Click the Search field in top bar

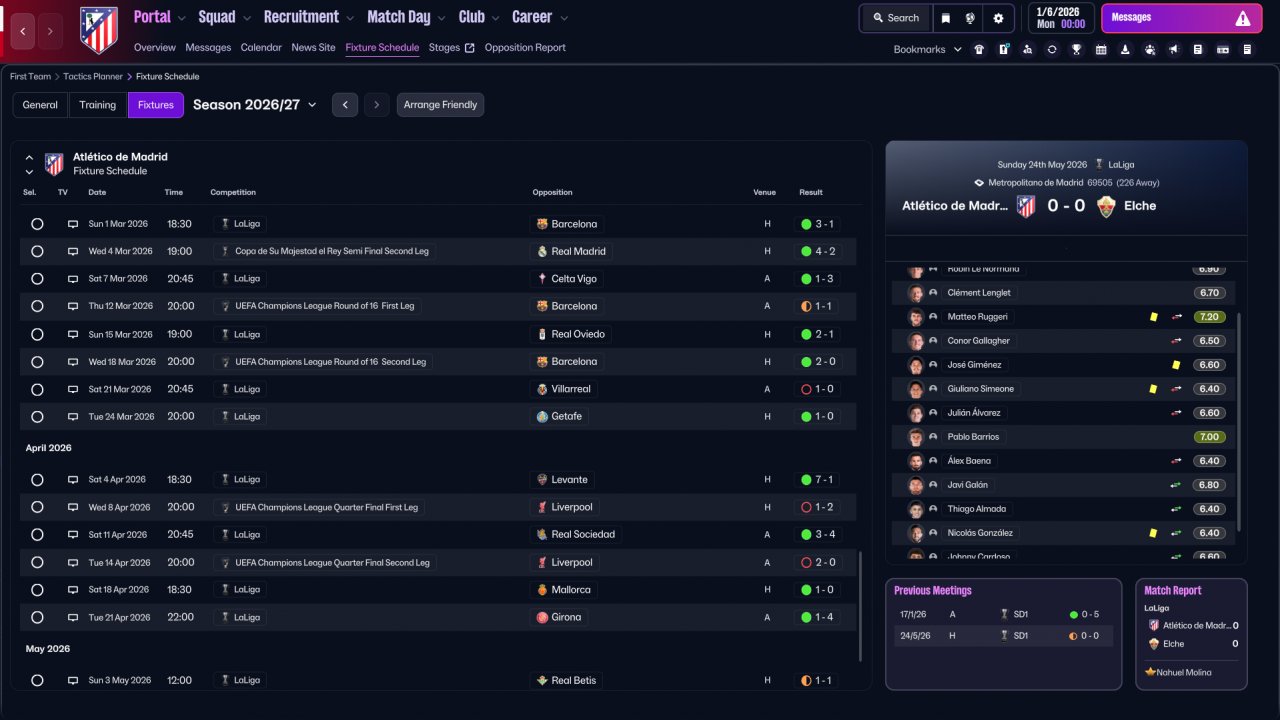(x=895, y=18)
